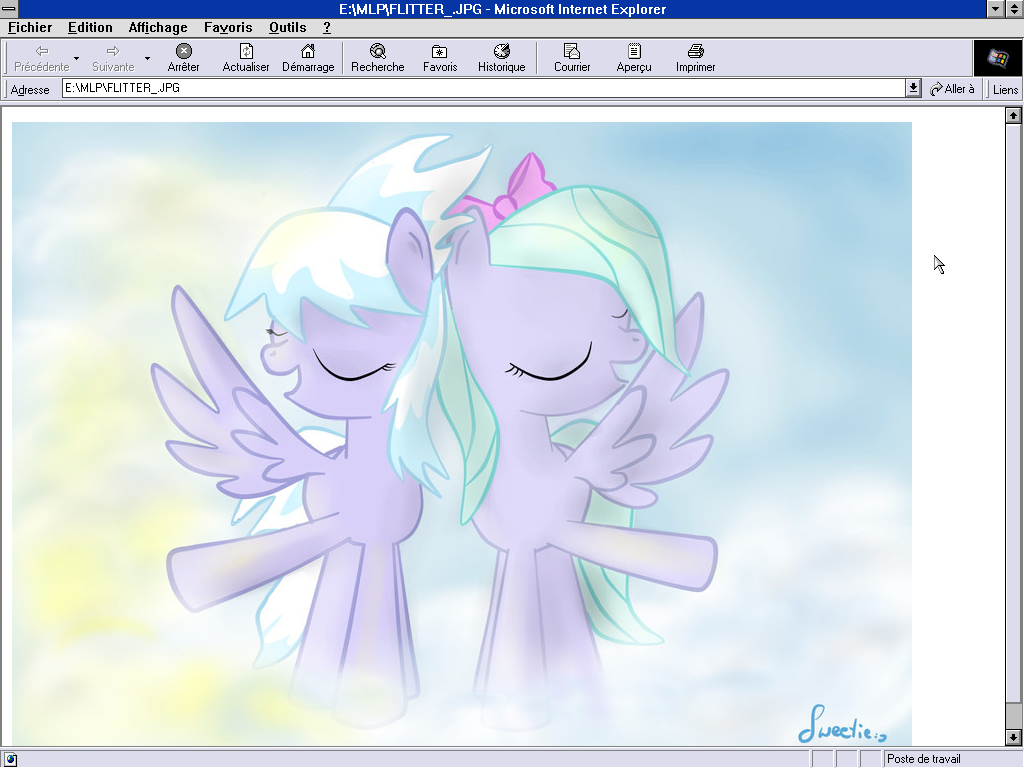Open the Affichage menu
The width and height of the screenshot is (1024, 768).
point(157,27)
